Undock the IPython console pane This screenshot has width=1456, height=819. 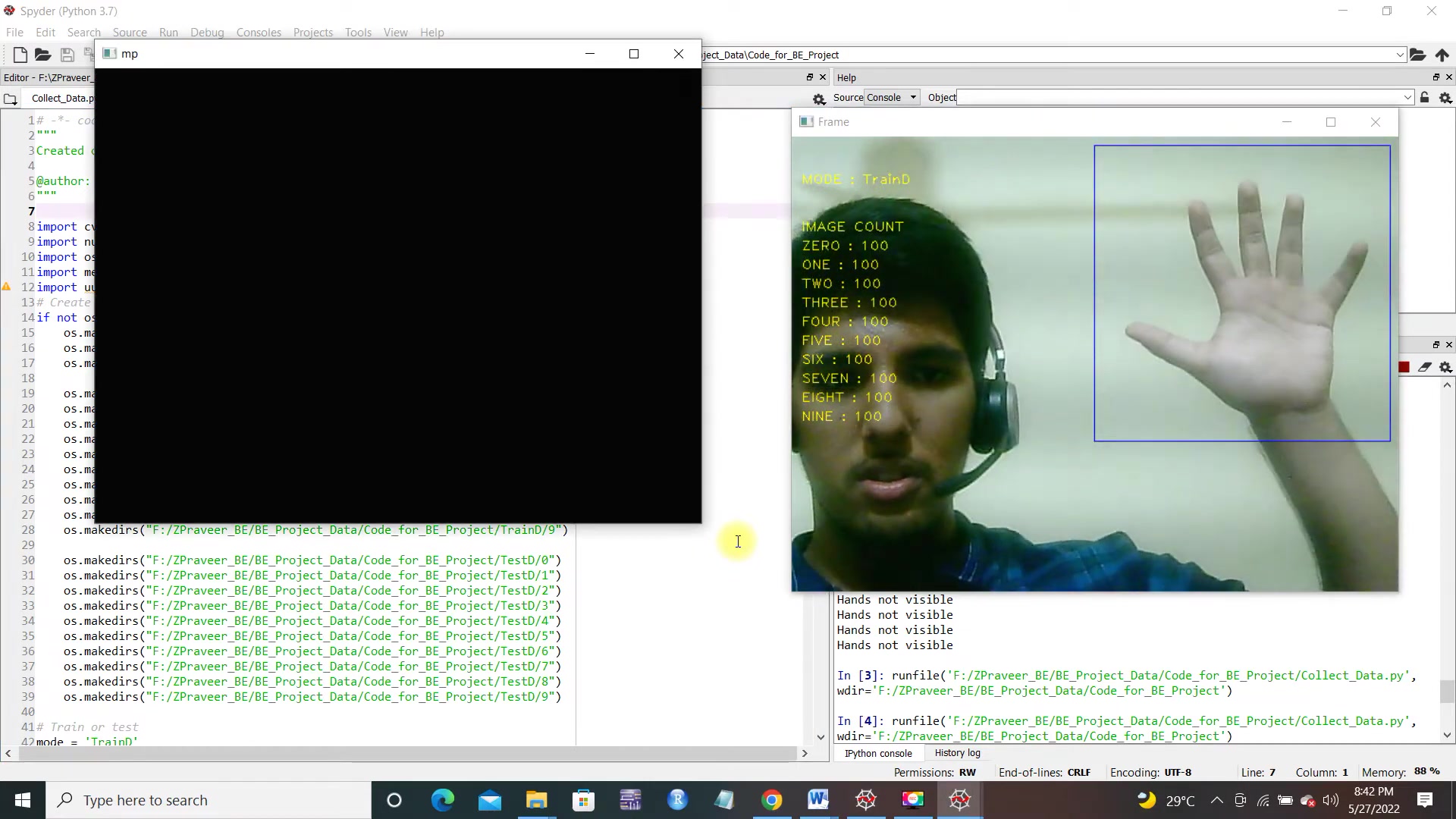tap(1436, 344)
